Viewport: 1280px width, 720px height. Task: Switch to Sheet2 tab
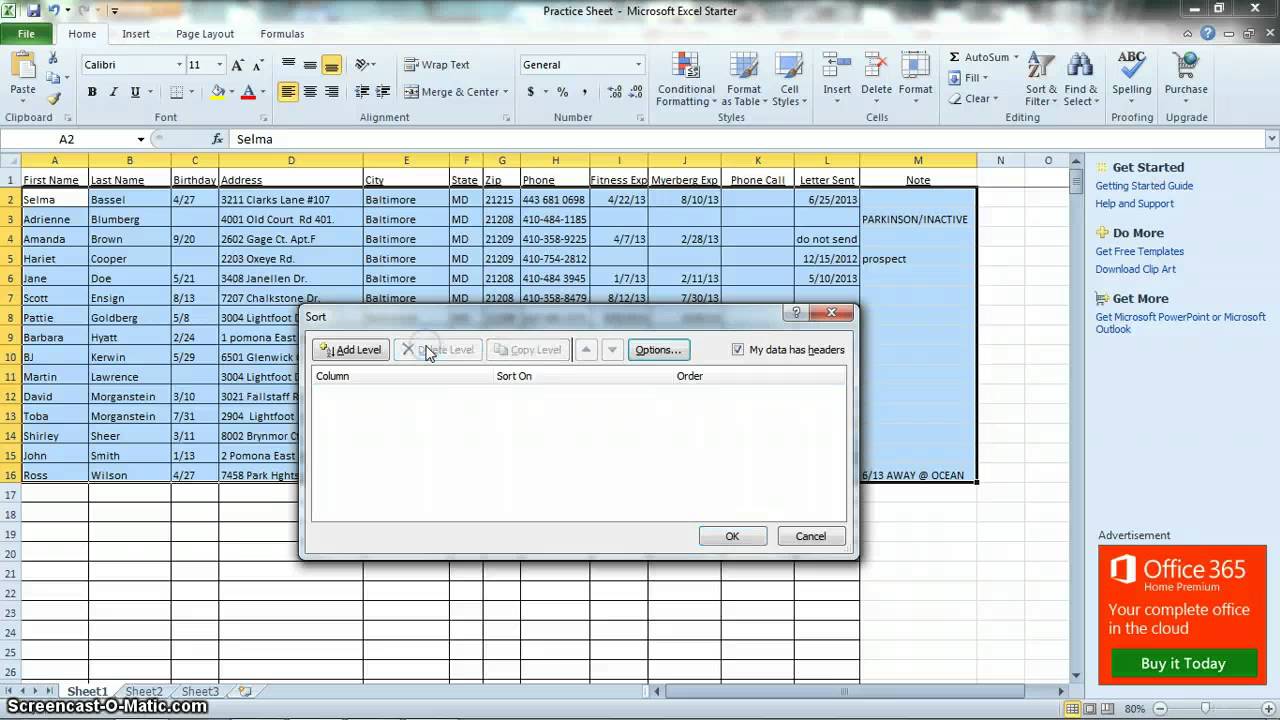(144, 691)
